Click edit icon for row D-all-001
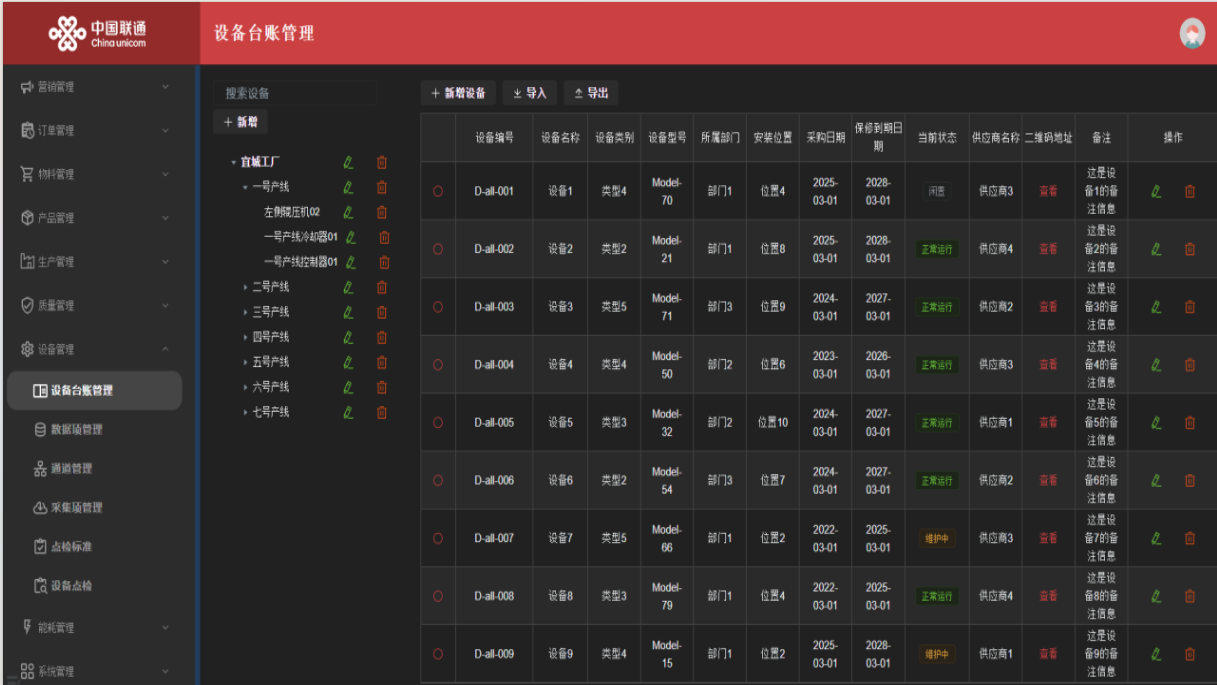Image resolution: width=1217 pixels, height=685 pixels. click(1156, 191)
